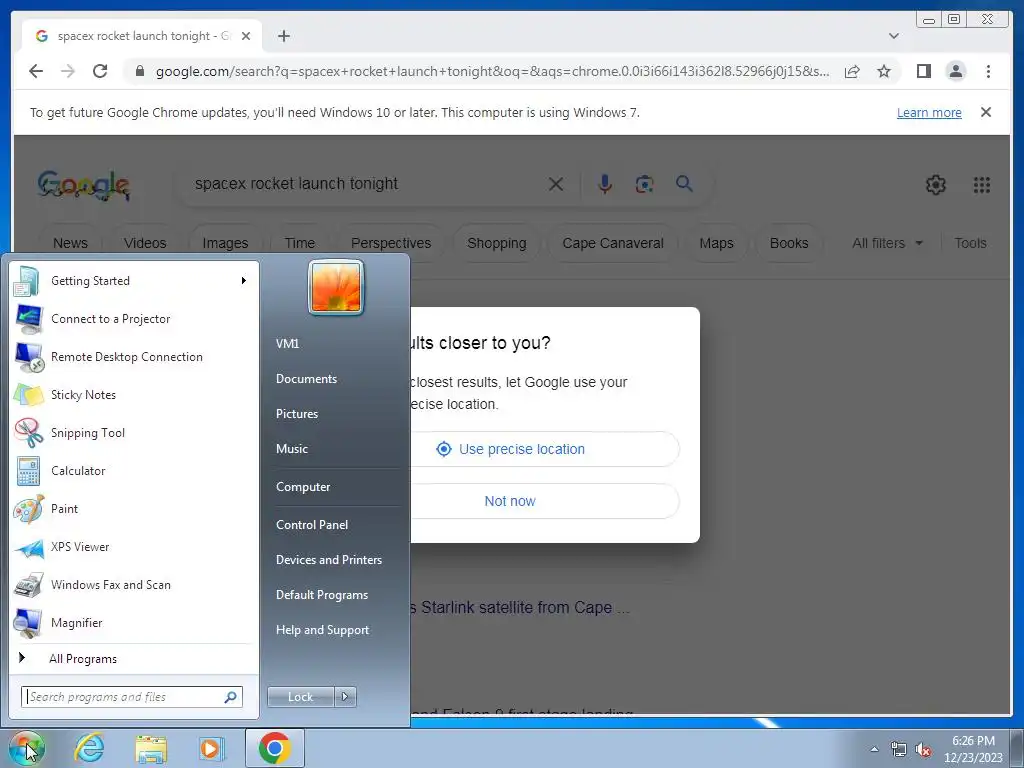Launch Sticky Notes
1024x768 pixels.
134,394
